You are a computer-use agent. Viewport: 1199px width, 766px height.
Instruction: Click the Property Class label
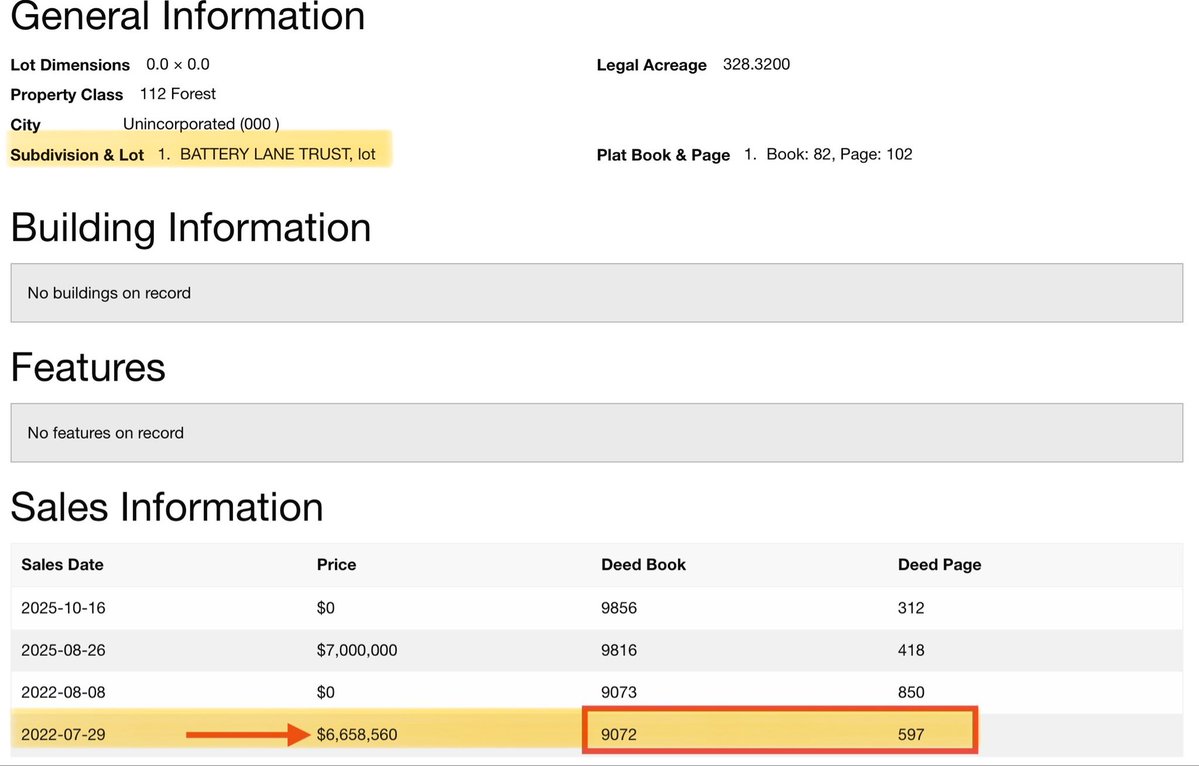(67, 95)
